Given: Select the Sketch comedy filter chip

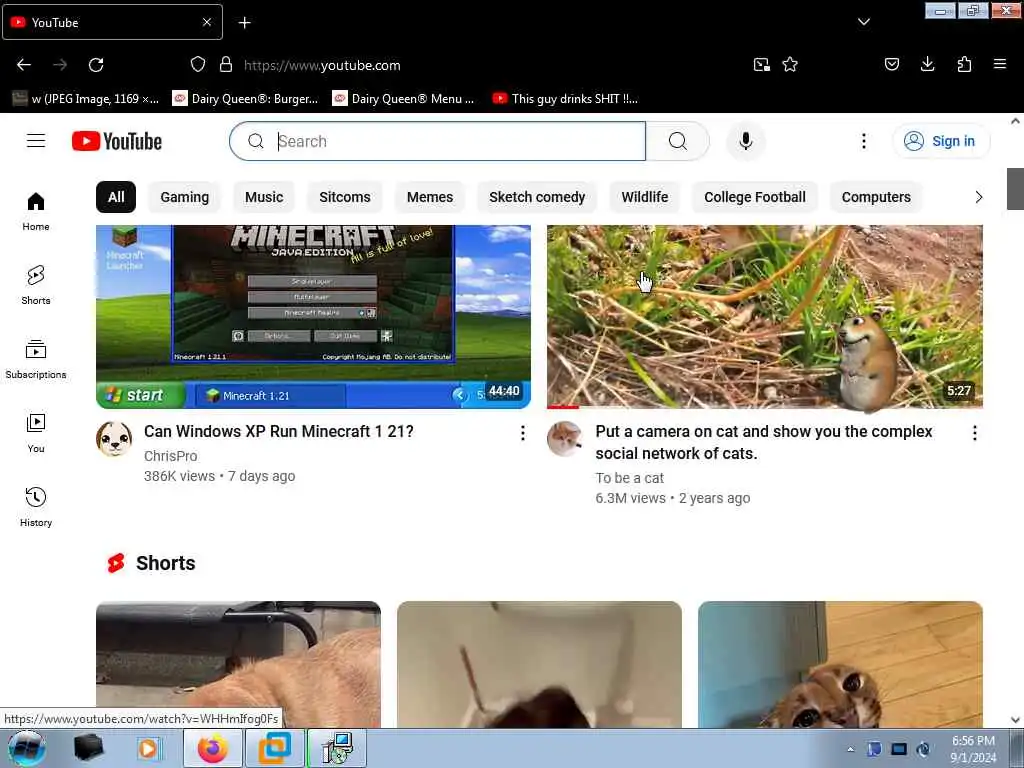Looking at the screenshot, I should [x=537, y=197].
